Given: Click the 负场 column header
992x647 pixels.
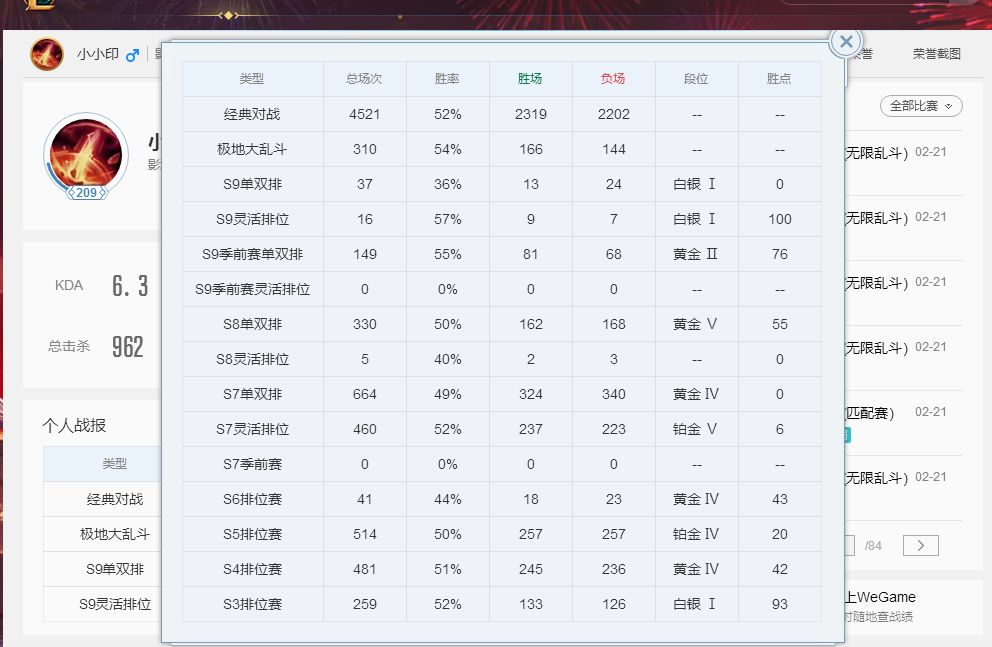Looking at the screenshot, I should click(613, 79).
